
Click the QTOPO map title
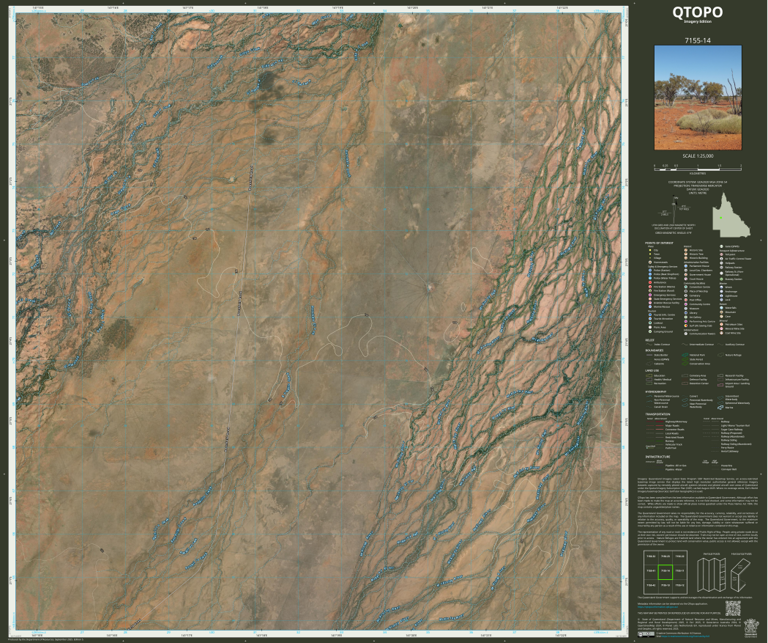coord(698,12)
